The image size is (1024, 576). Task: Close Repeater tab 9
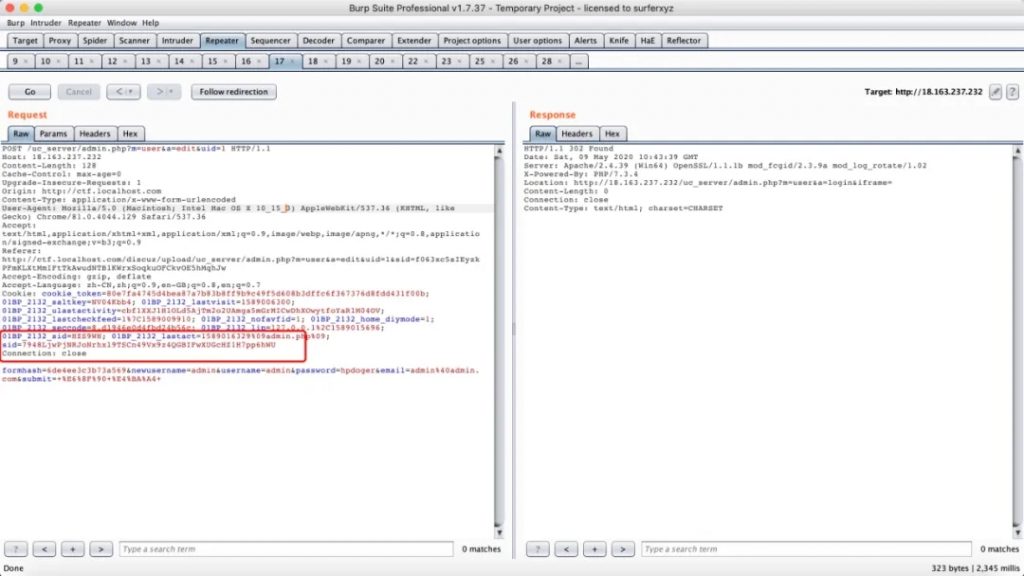pyautogui.click(x=25, y=61)
